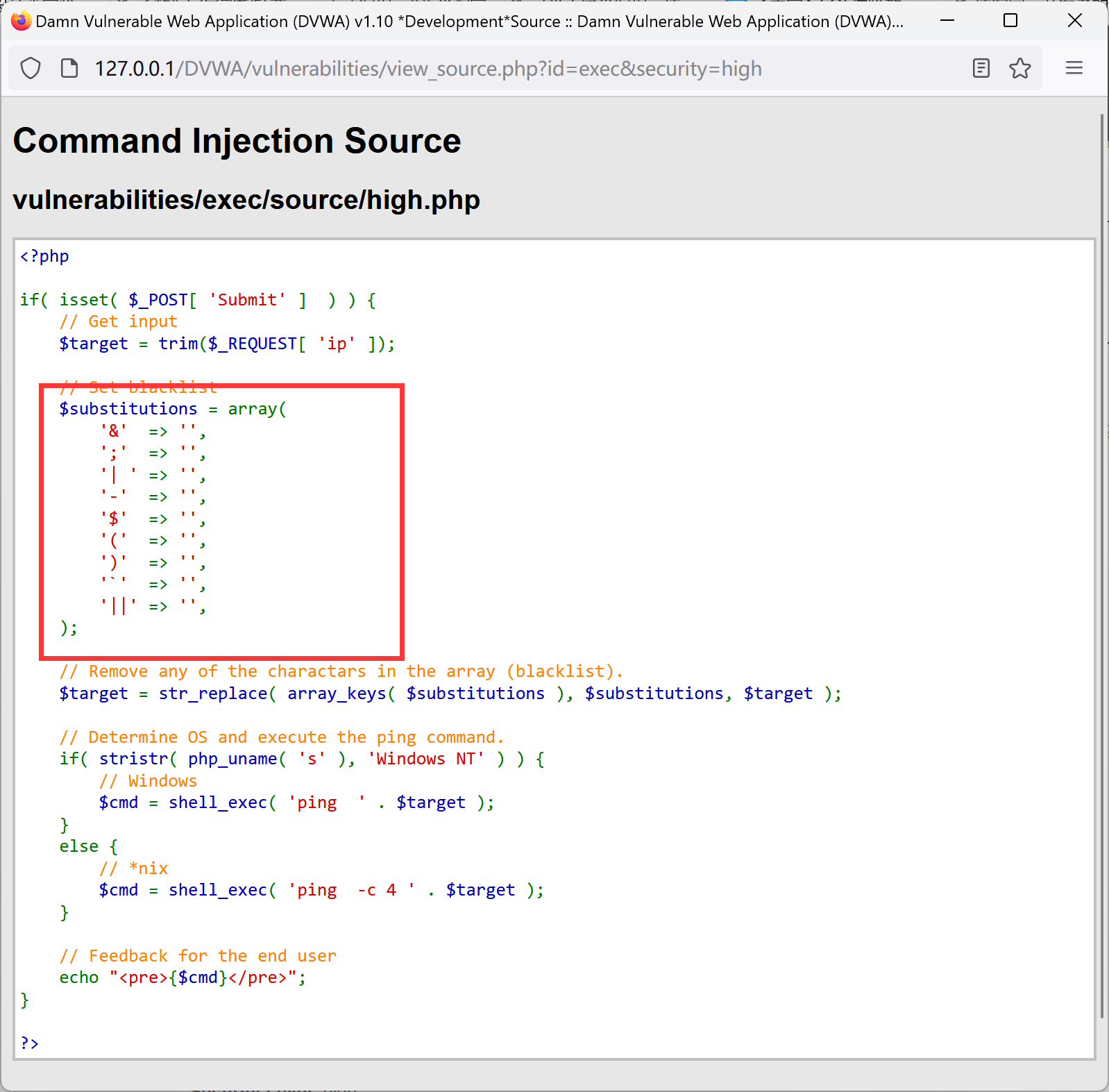
Task: Click the 'str_replace( array_keys(' code line
Action: [x=450, y=694]
